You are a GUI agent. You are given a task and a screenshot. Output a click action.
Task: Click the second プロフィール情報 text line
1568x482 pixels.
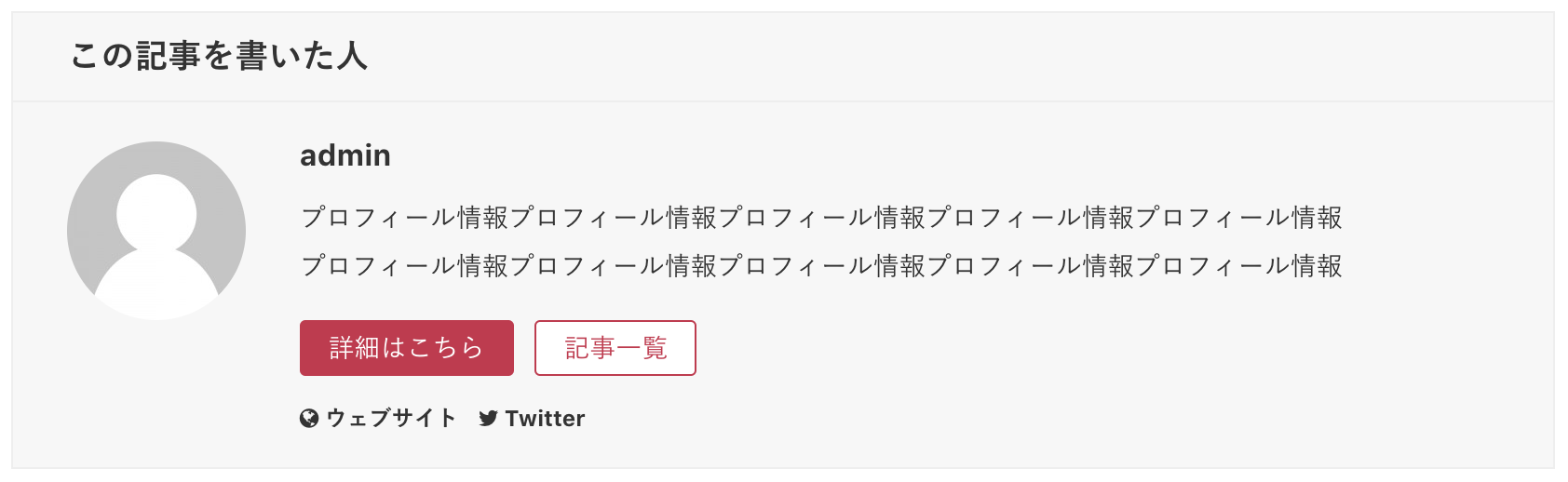(x=821, y=266)
